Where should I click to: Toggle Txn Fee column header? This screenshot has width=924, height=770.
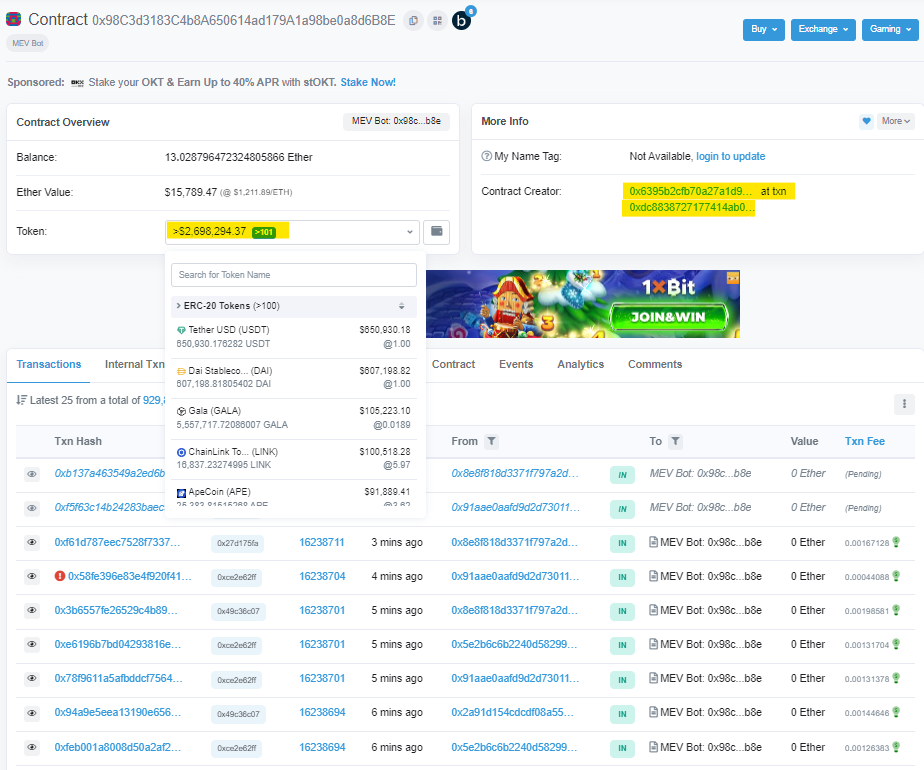coord(864,441)
